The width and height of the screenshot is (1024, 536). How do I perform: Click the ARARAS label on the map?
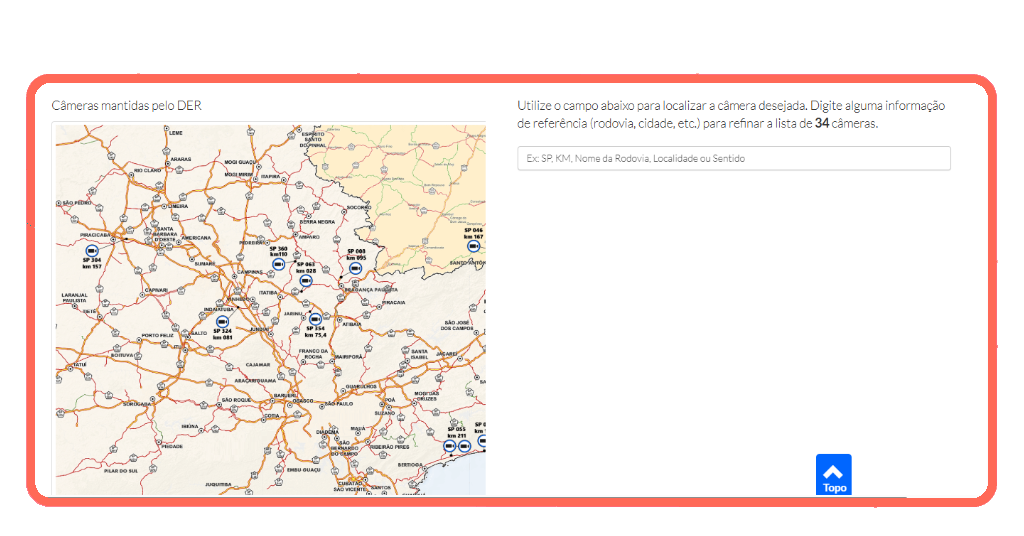click(181, 159)
